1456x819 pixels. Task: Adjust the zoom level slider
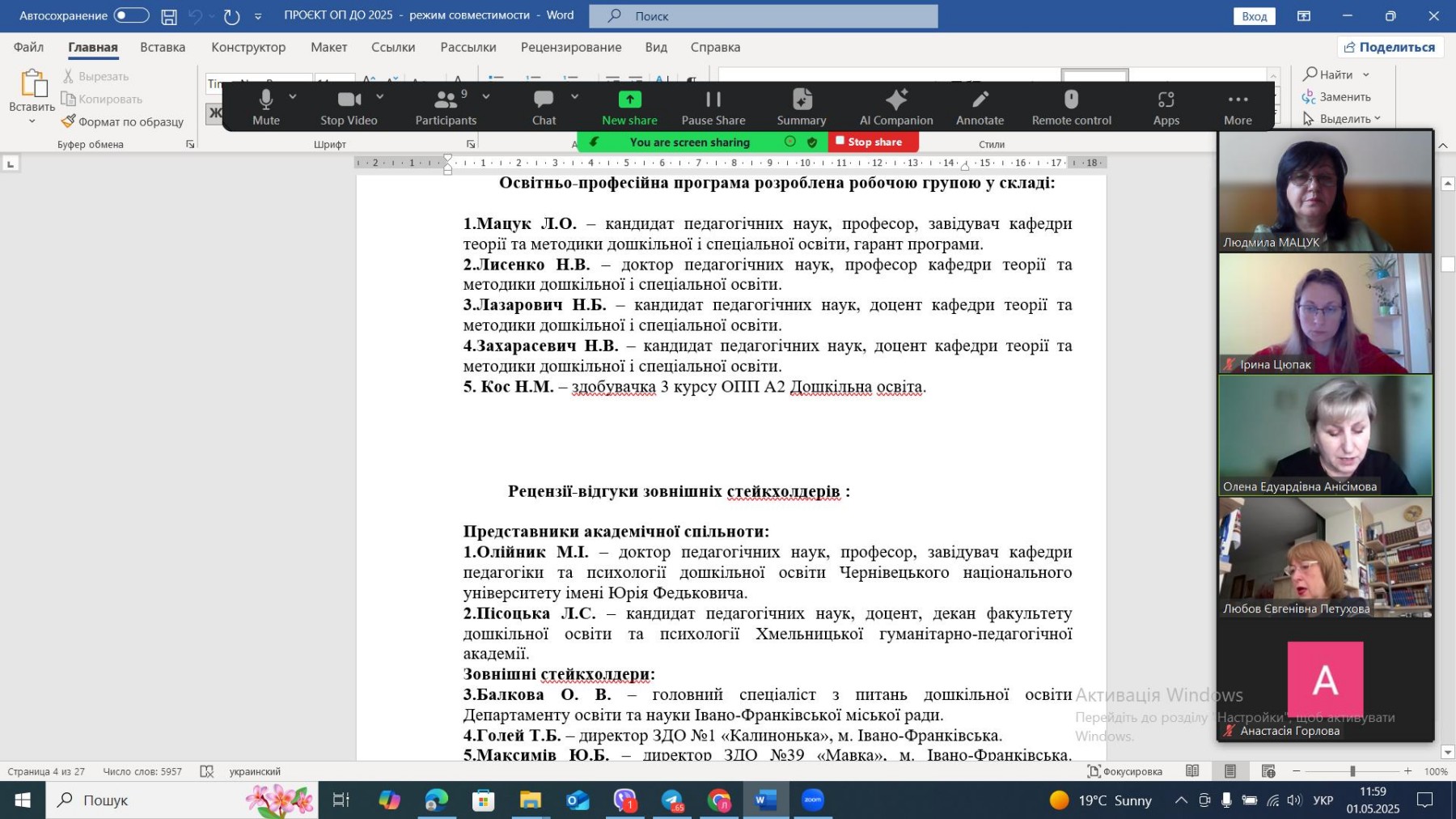(x=1352, y=771)
